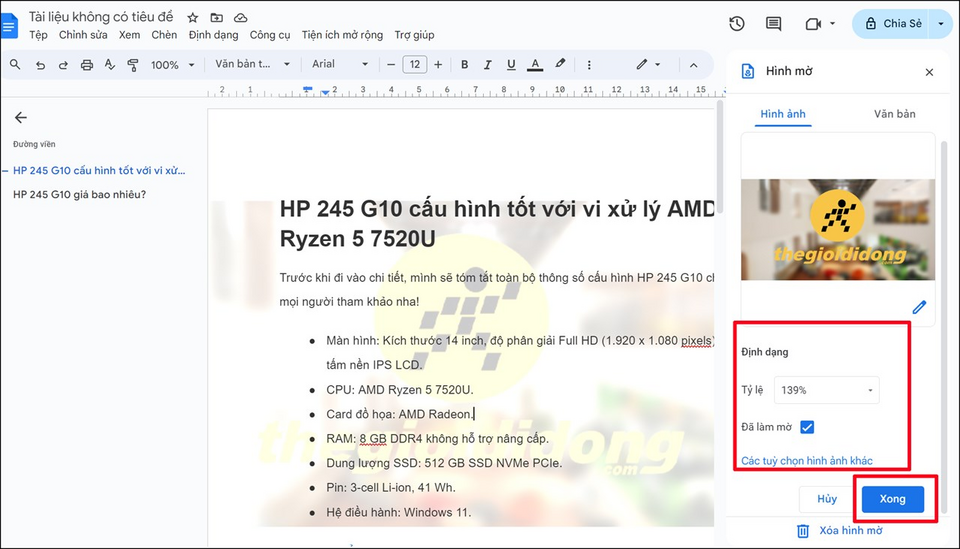Switch to the "Văn bản" tab

(894, 114)
